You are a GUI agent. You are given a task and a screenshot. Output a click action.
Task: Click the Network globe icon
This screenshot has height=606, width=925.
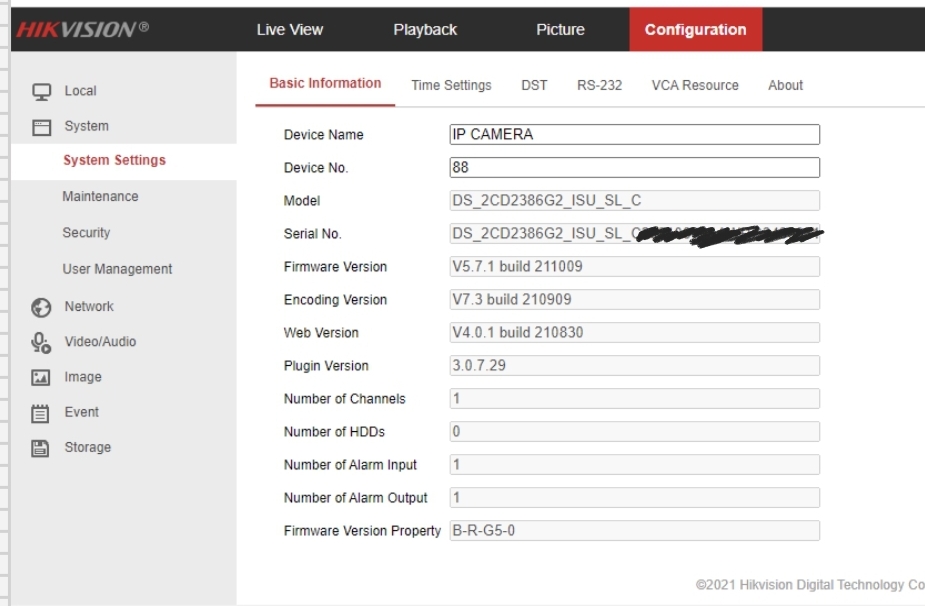coord(41,307)
